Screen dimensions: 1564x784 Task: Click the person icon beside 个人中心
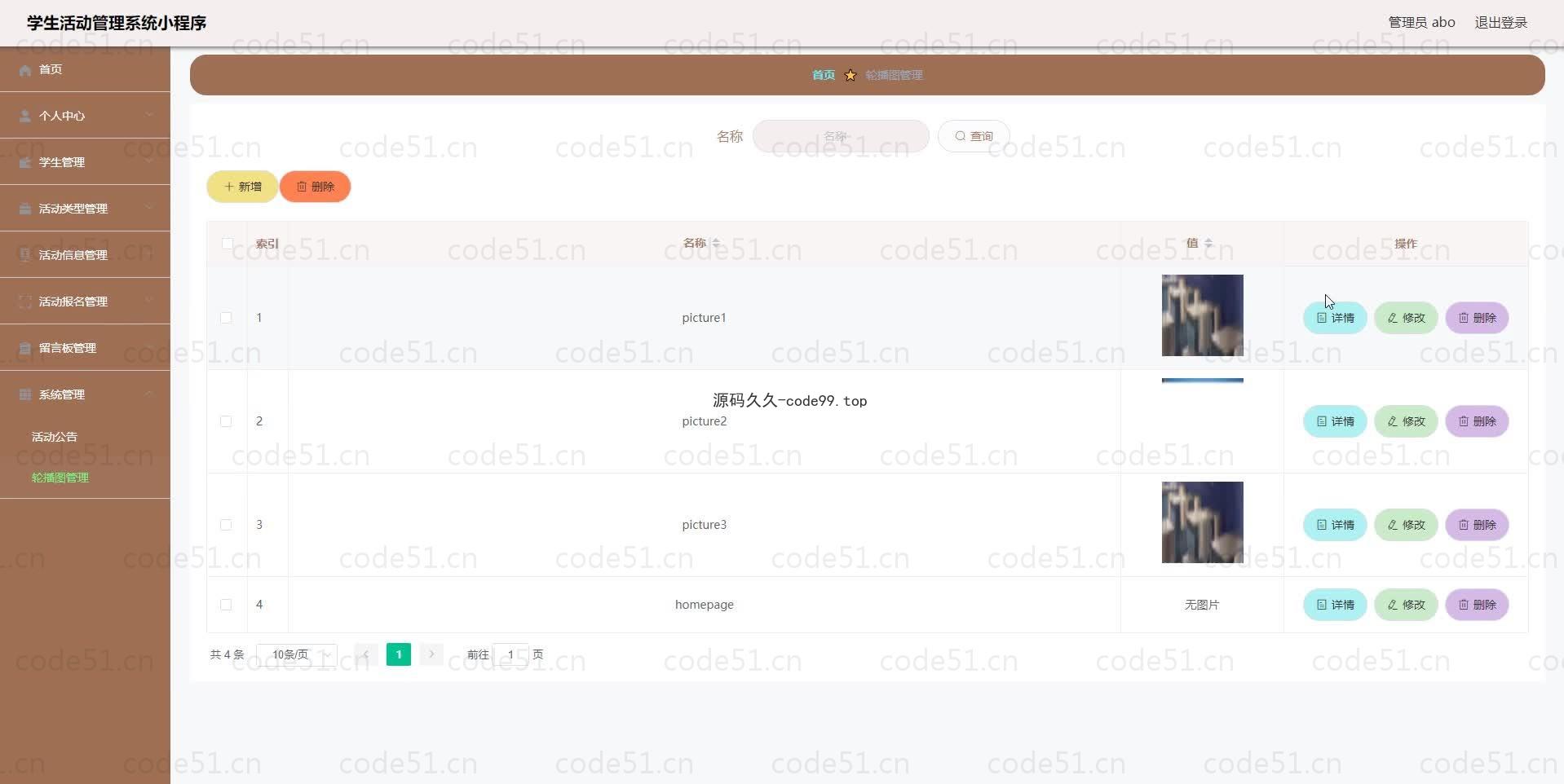25,117
